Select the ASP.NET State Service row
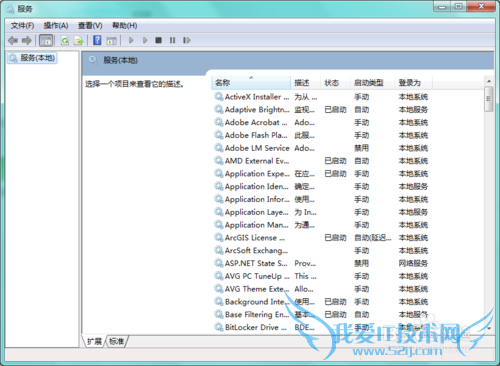 point(321,263)
